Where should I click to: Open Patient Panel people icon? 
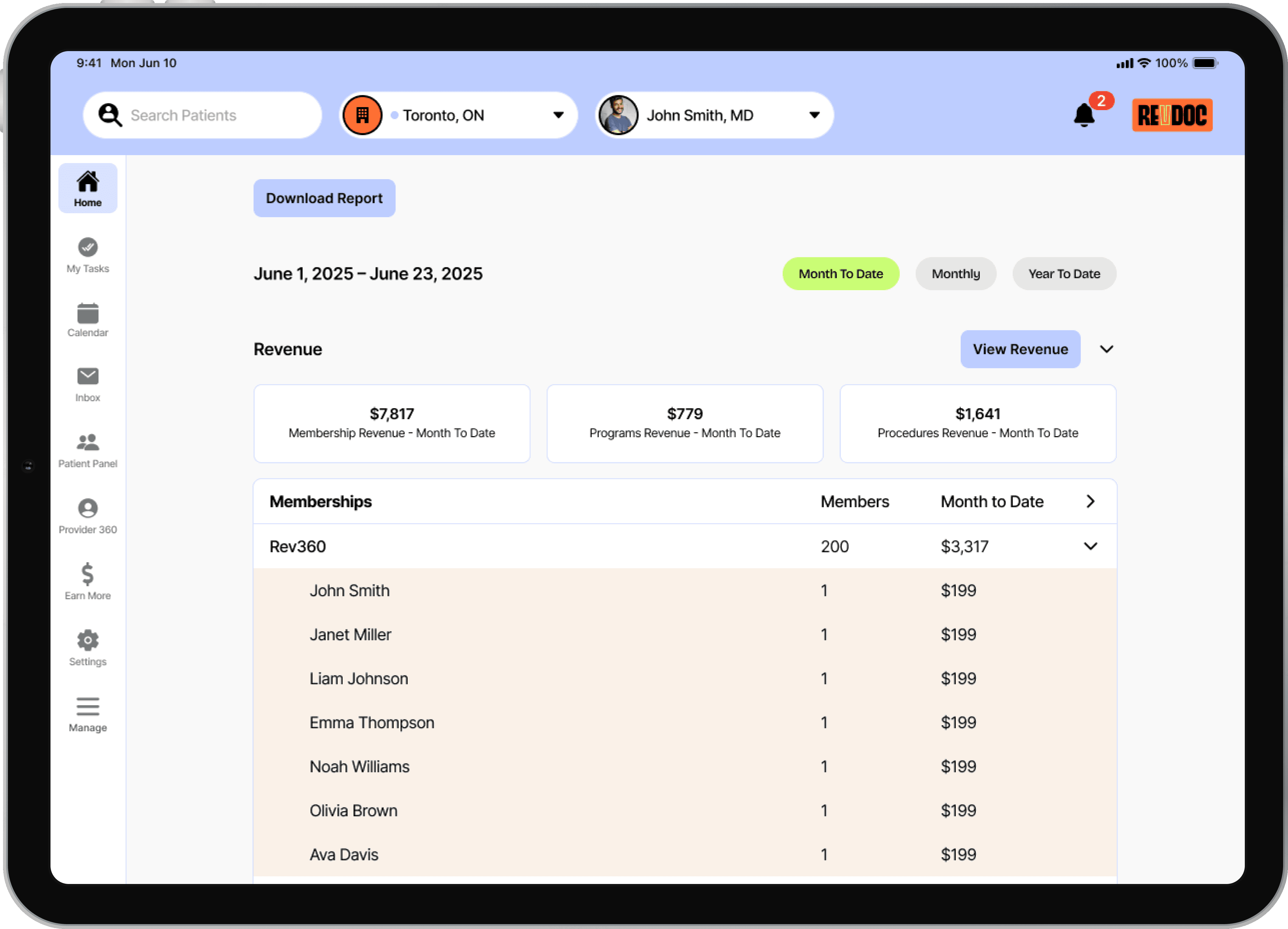tap(87, 442)
